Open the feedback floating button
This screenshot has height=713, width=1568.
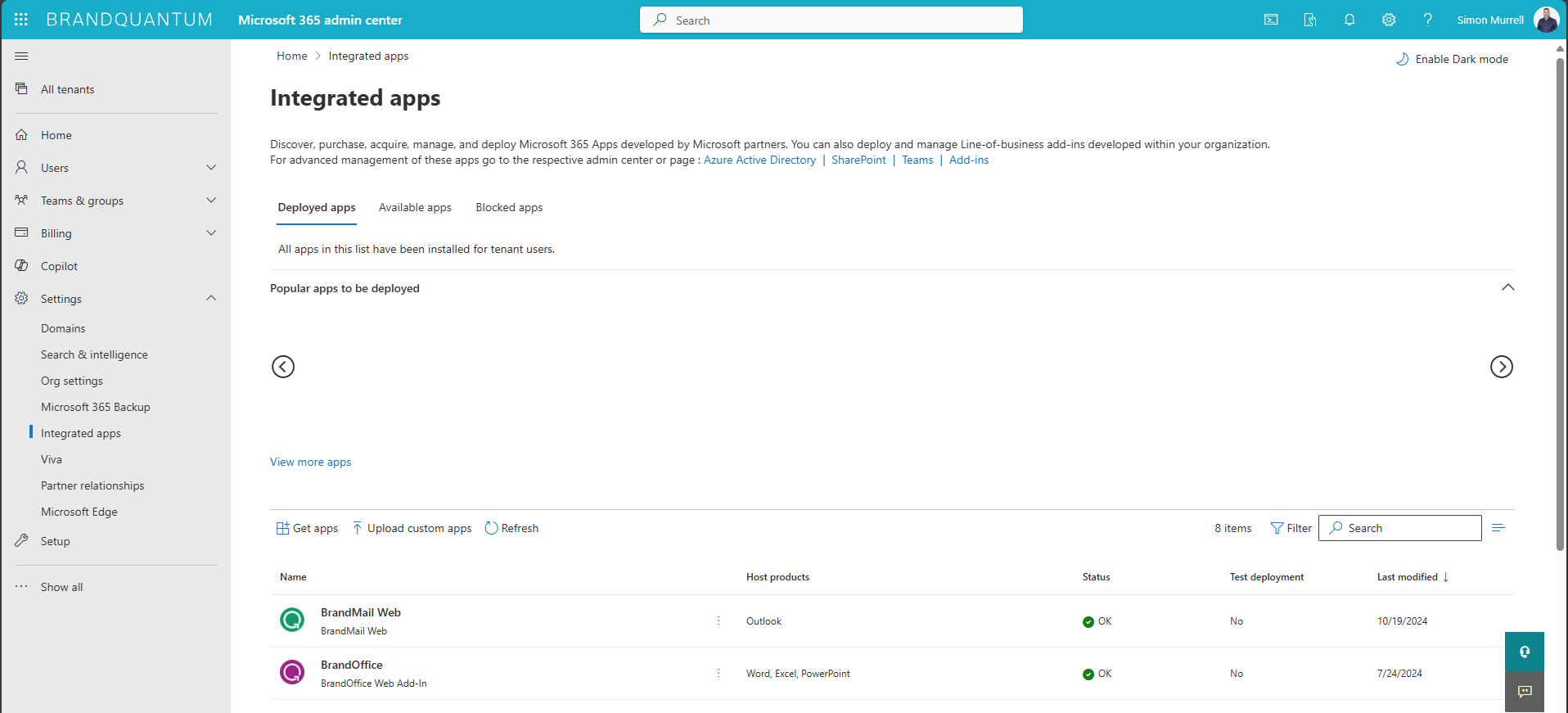point(1525,692)
